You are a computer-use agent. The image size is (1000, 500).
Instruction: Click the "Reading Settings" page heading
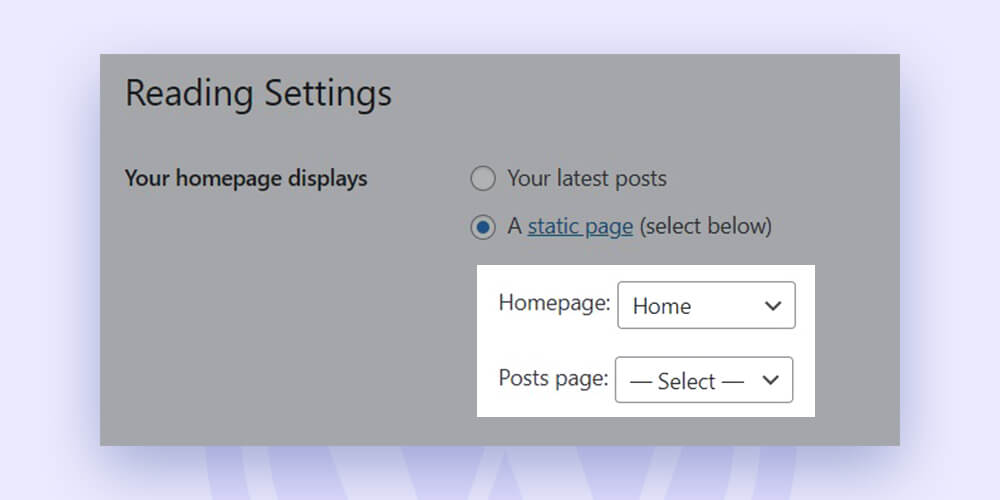pyautogui.click(x=258, y=94)
